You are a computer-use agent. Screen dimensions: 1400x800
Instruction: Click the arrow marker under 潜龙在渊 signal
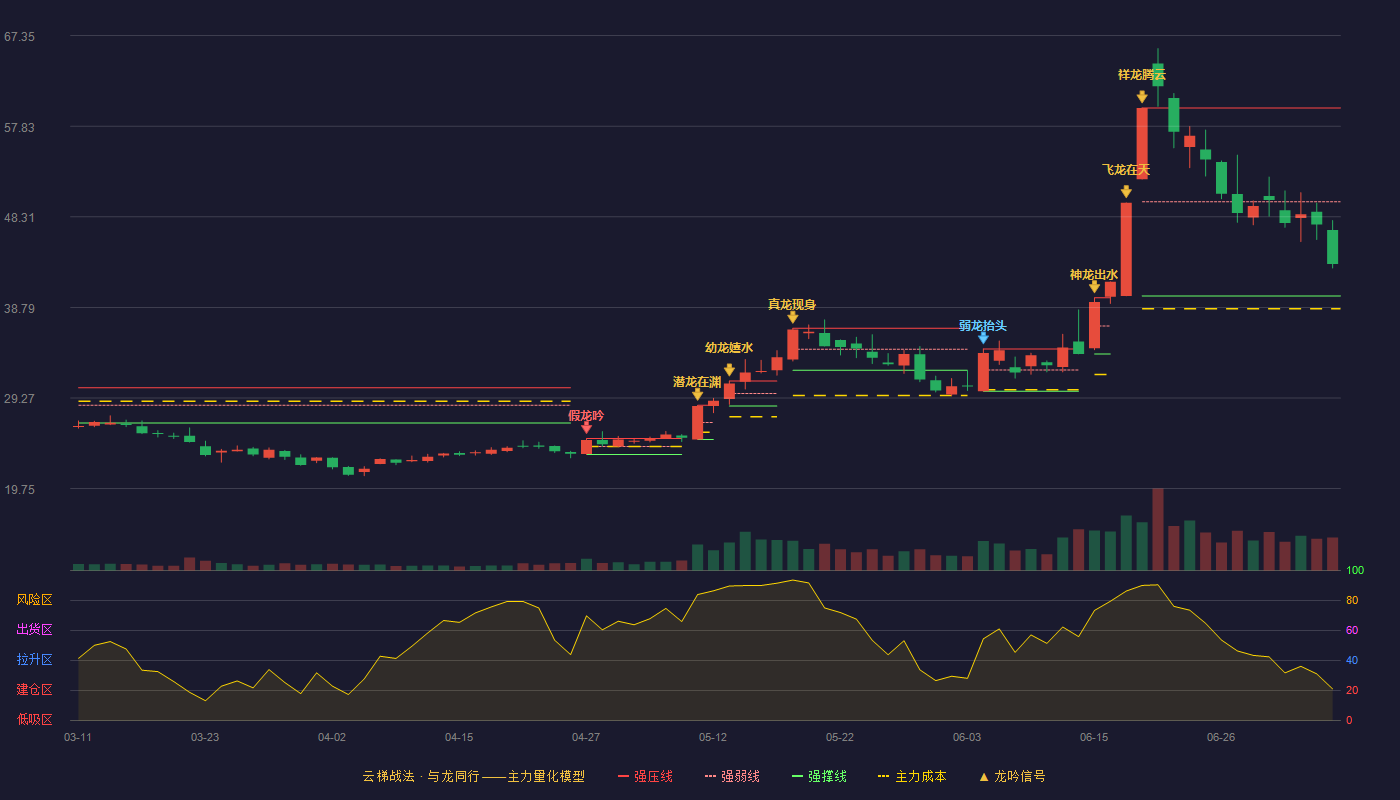tap(697, 394)
